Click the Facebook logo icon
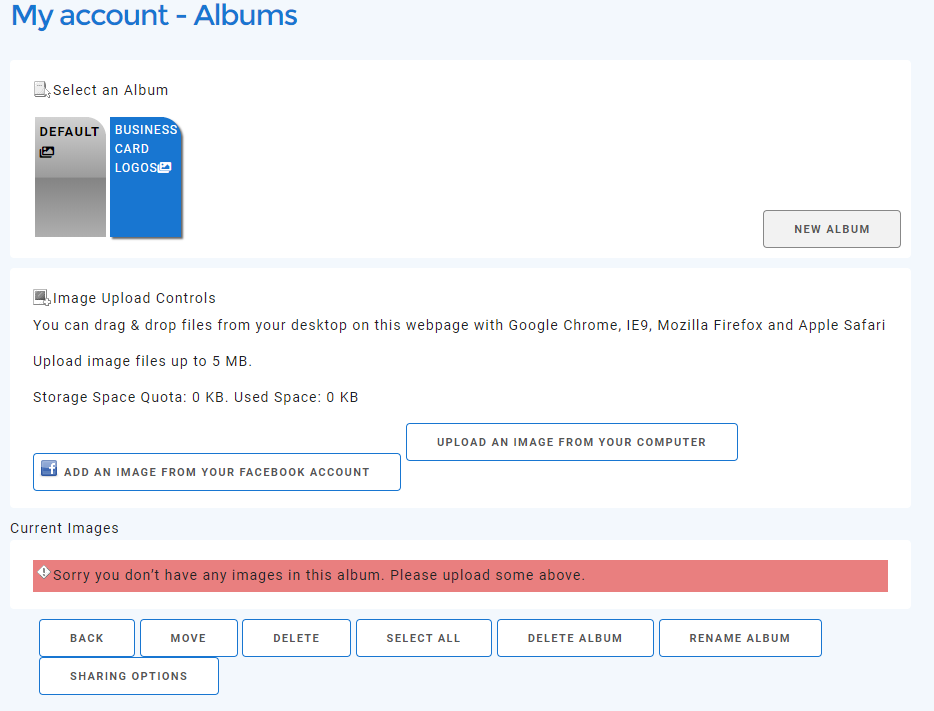The width and height of the screenshot is (934, 711). tap(48, 468)
